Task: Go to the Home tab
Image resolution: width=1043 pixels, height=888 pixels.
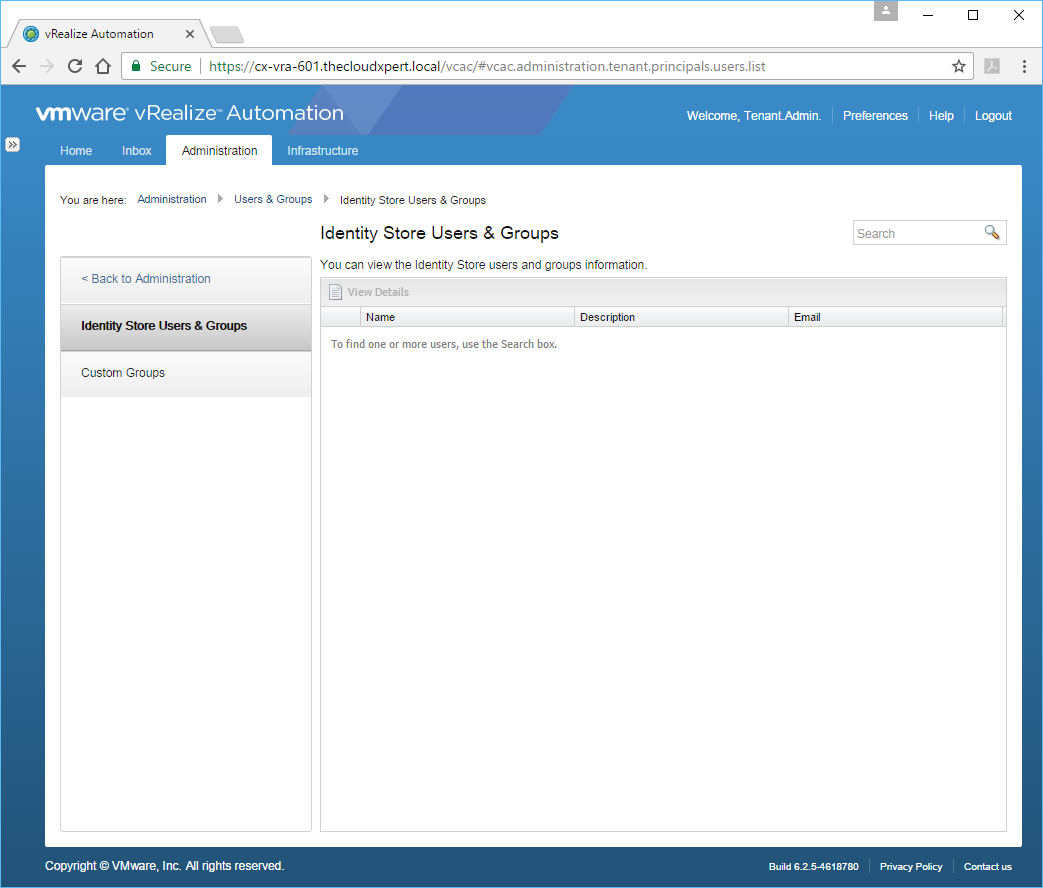Action: 76,151
